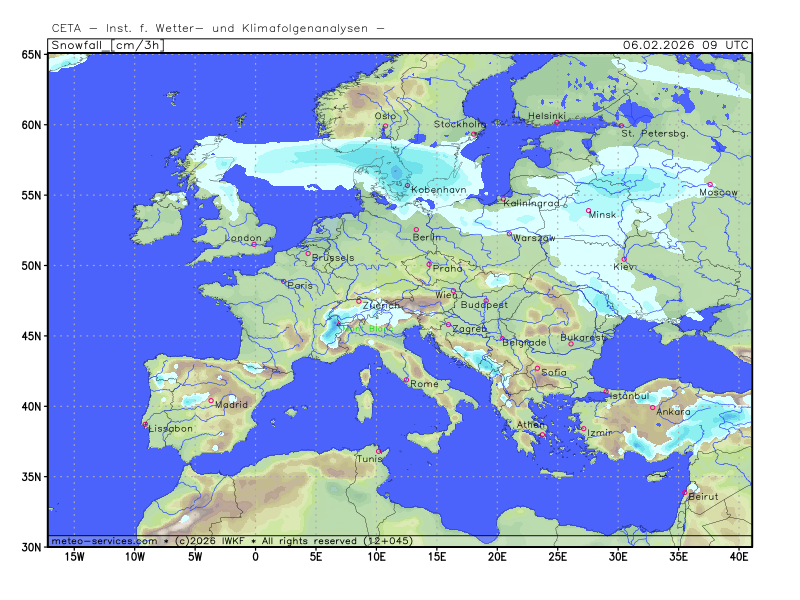Click the Beirut city marker
Image resolution: width=800 pixels, height=600 pixels.
(685, 492)
